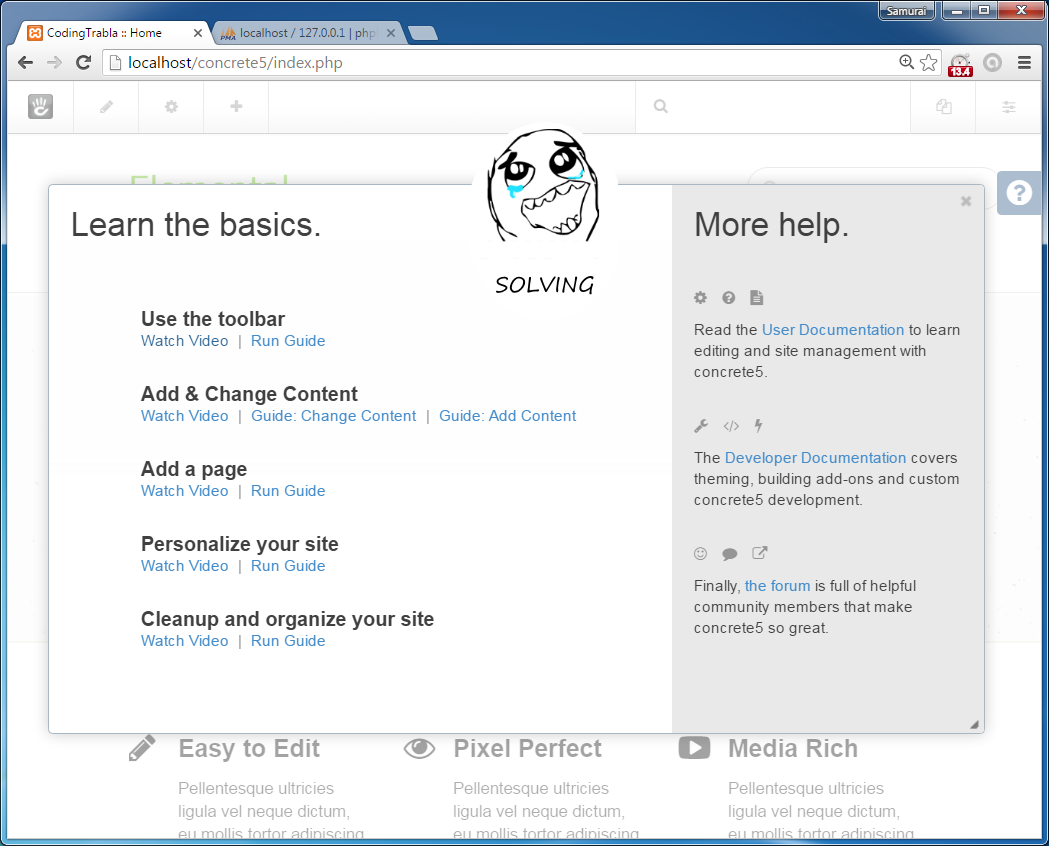
Task: Click the eye icon beside Pixel Perfect
Action: tap(419, 748)
